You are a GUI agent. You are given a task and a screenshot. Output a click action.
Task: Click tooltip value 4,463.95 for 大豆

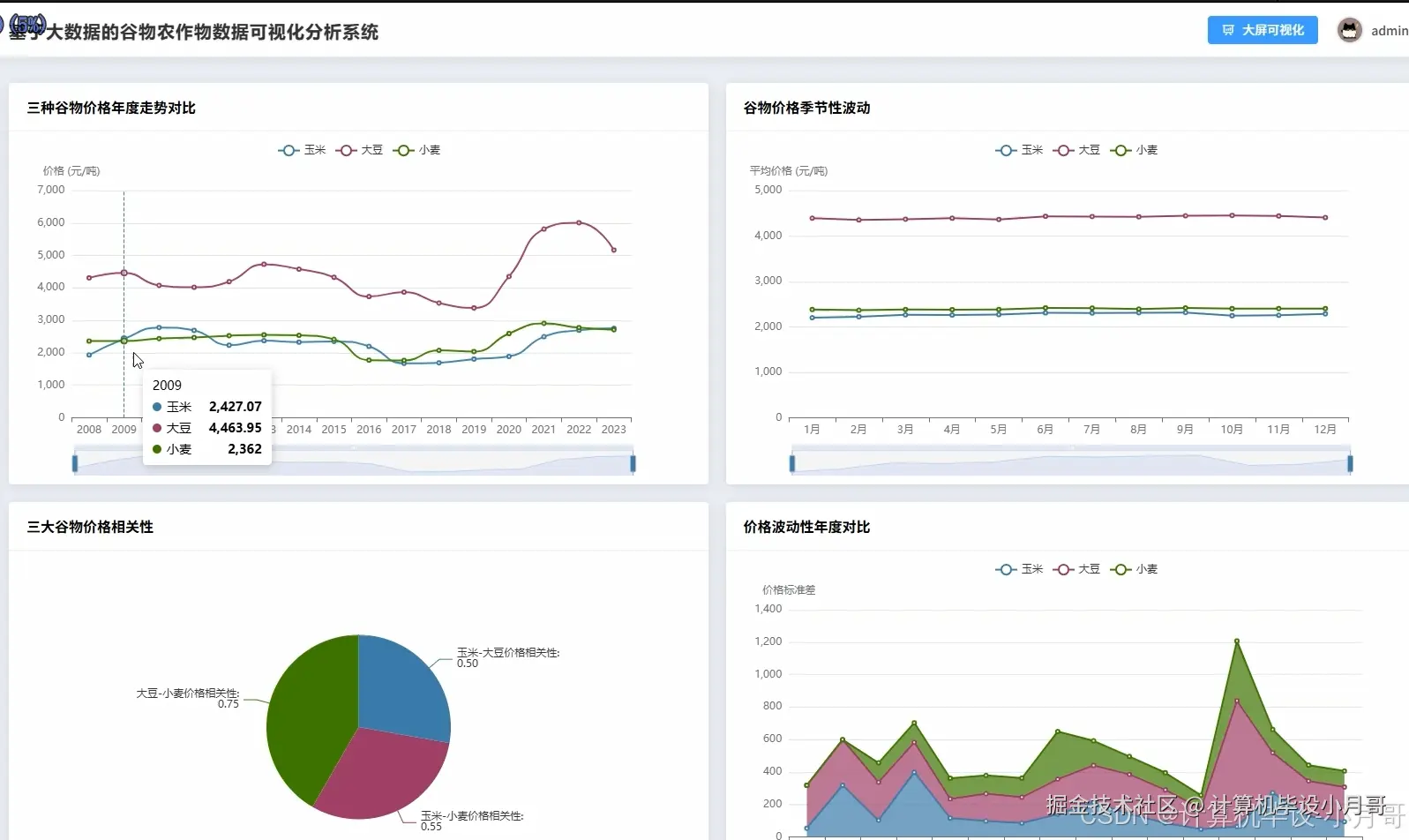pyautogui.click(x=236, y=428)
